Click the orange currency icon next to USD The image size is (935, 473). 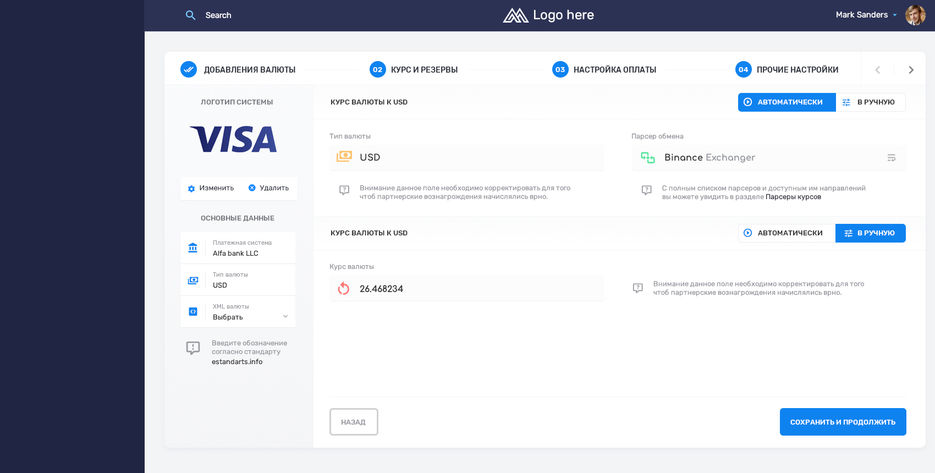click(344, 157)
